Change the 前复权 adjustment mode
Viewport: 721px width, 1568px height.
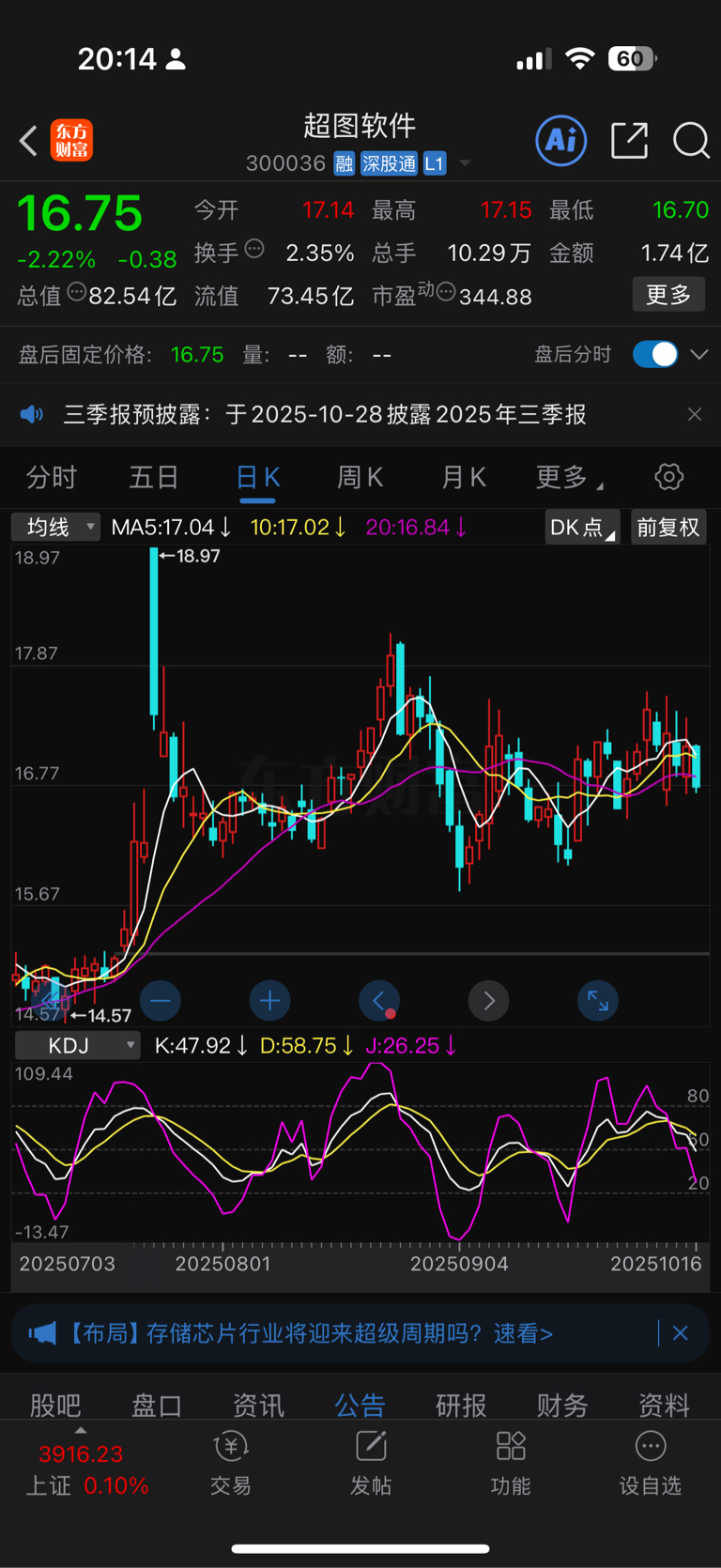tap(668, 527)
